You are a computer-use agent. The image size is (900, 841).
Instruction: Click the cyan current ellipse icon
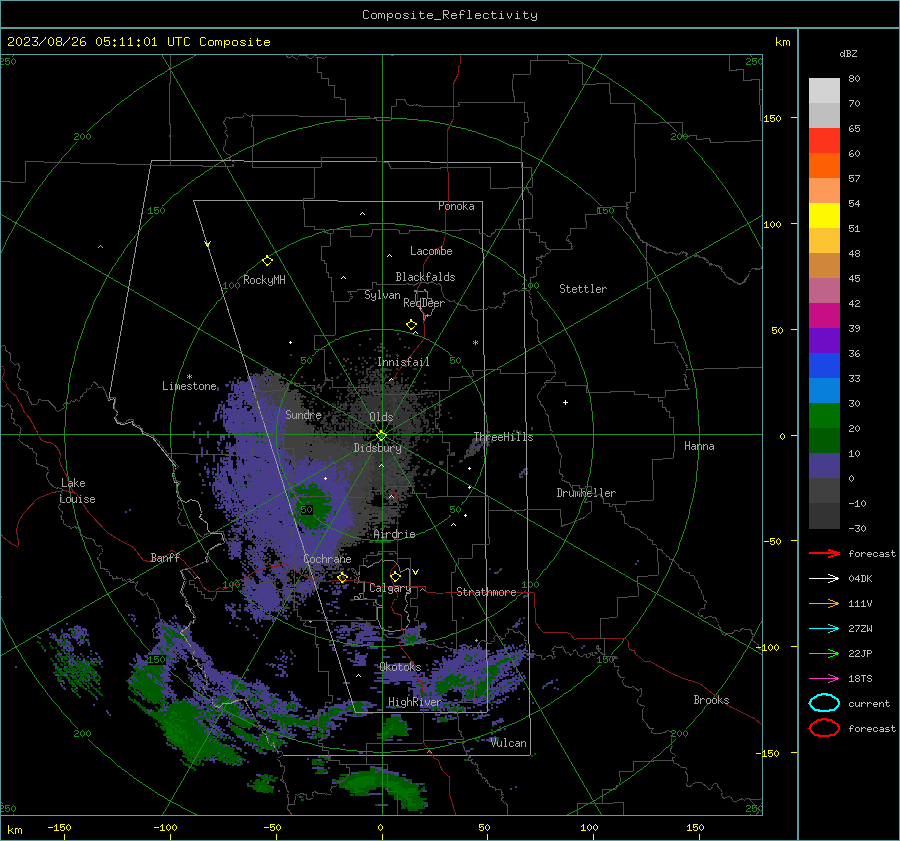(x=824, y=703)
